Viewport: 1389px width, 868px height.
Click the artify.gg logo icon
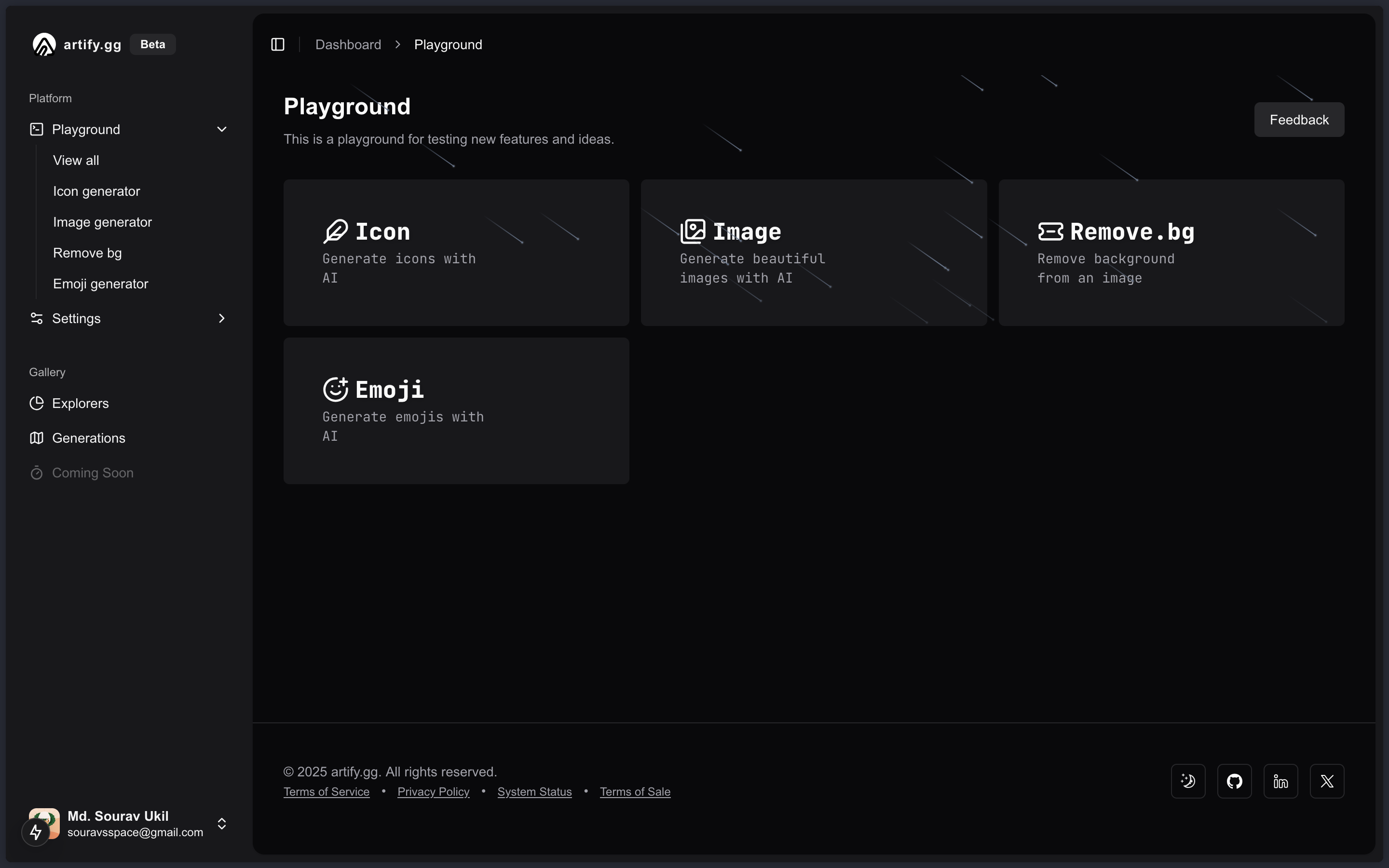(x=44, y=44)
